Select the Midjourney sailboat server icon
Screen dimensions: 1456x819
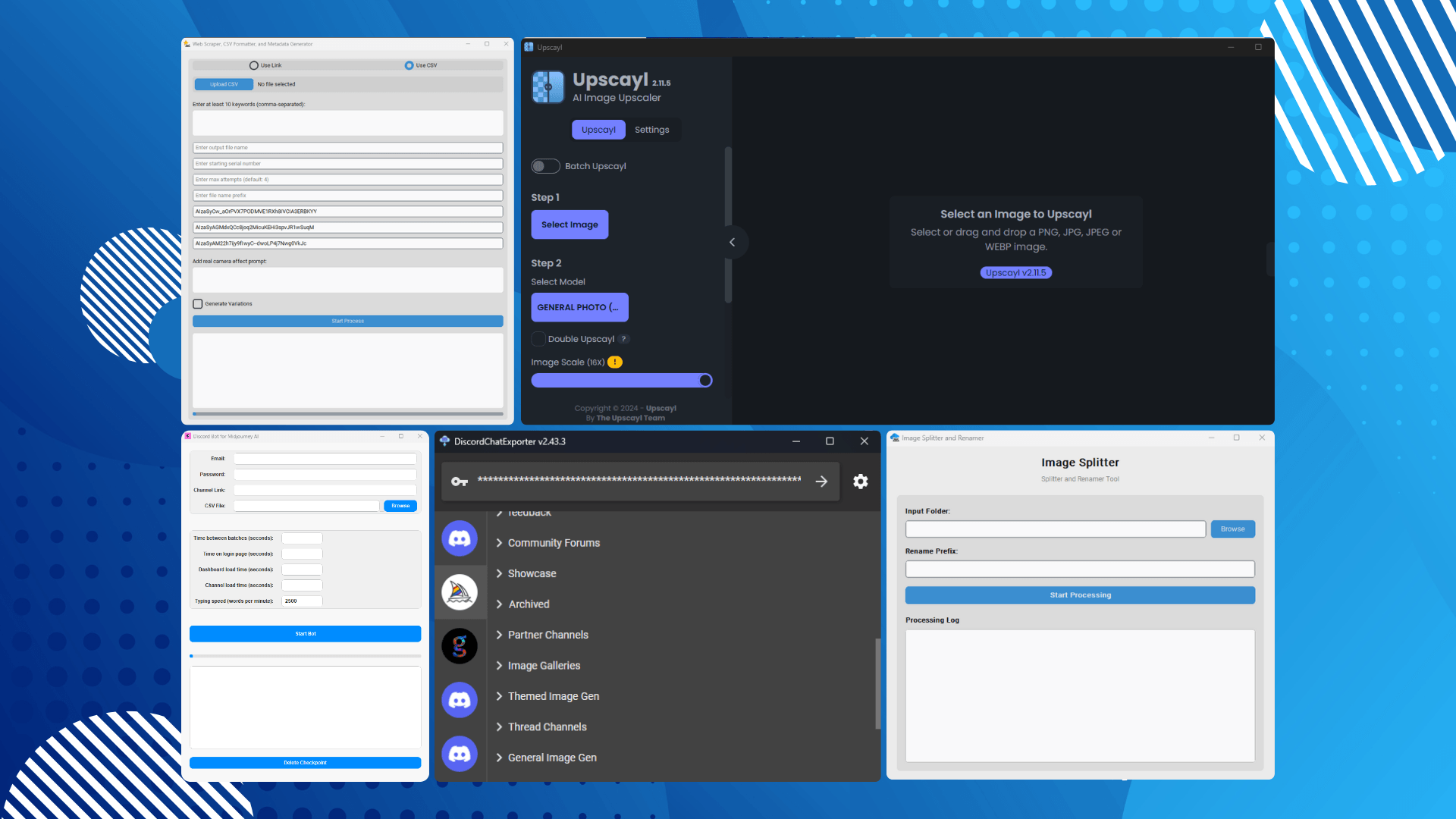point(460,592)
